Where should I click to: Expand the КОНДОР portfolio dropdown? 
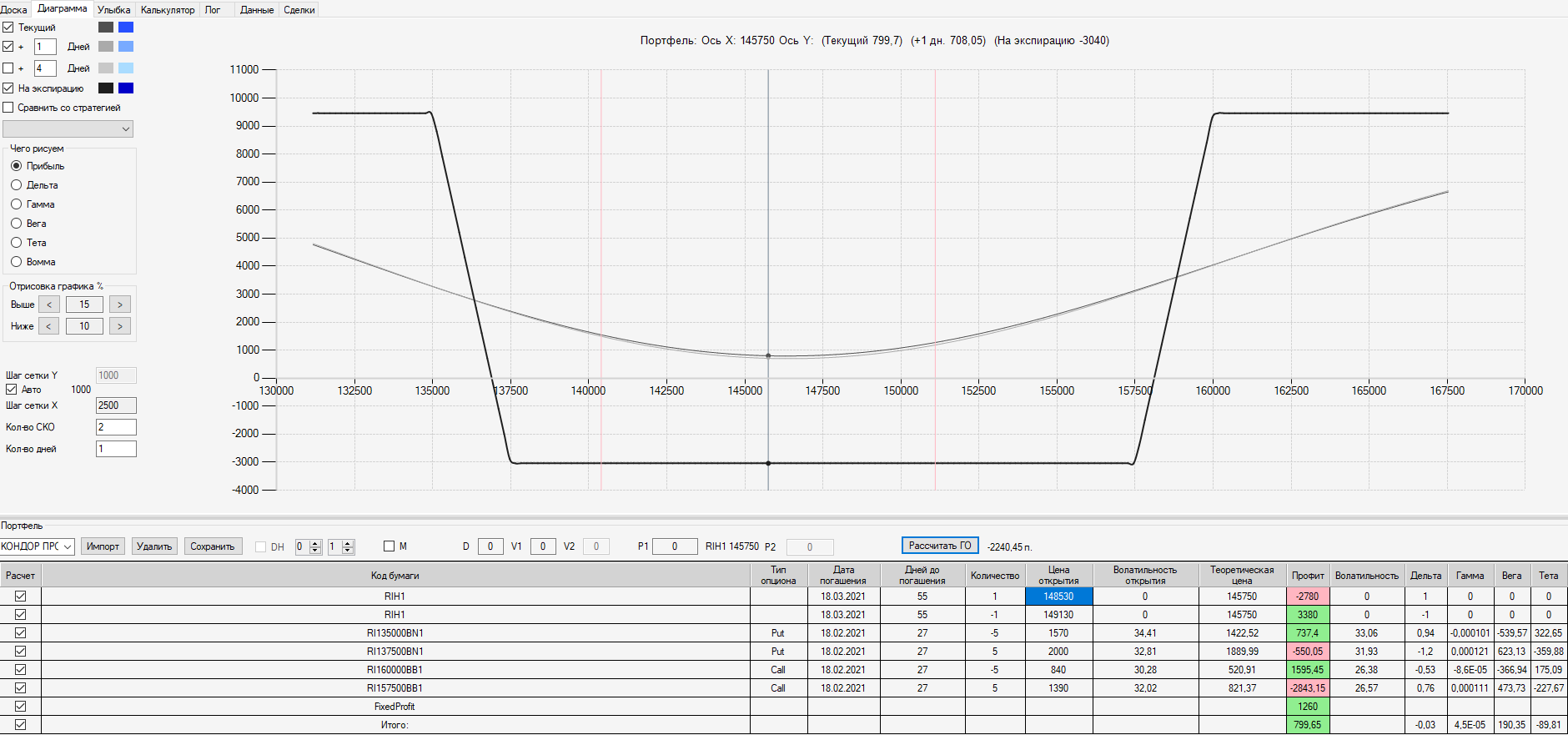coord(38,546)
